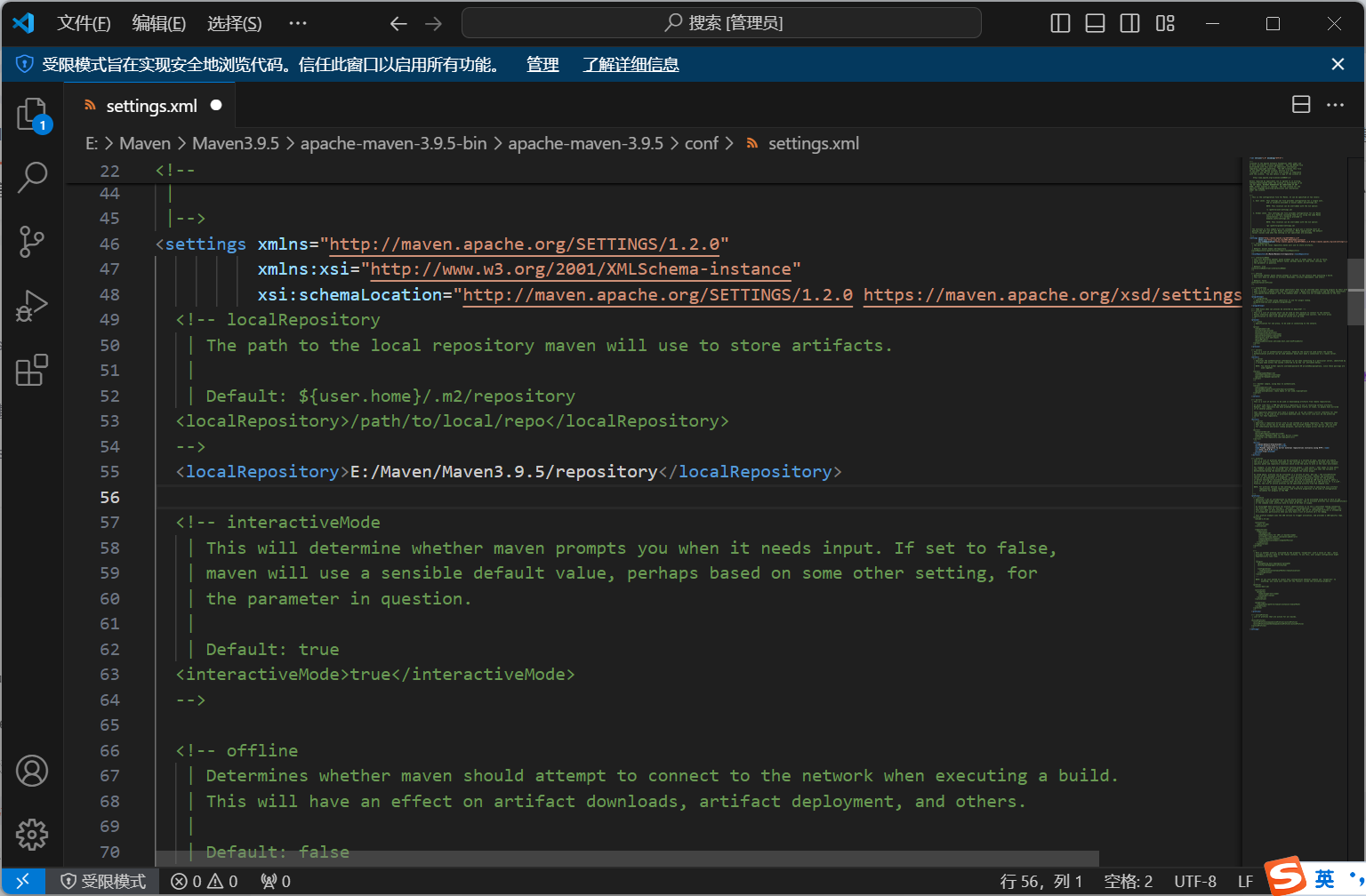Click the interactiveMode true element line 63
1366x896 pixels.
[375, 674]
